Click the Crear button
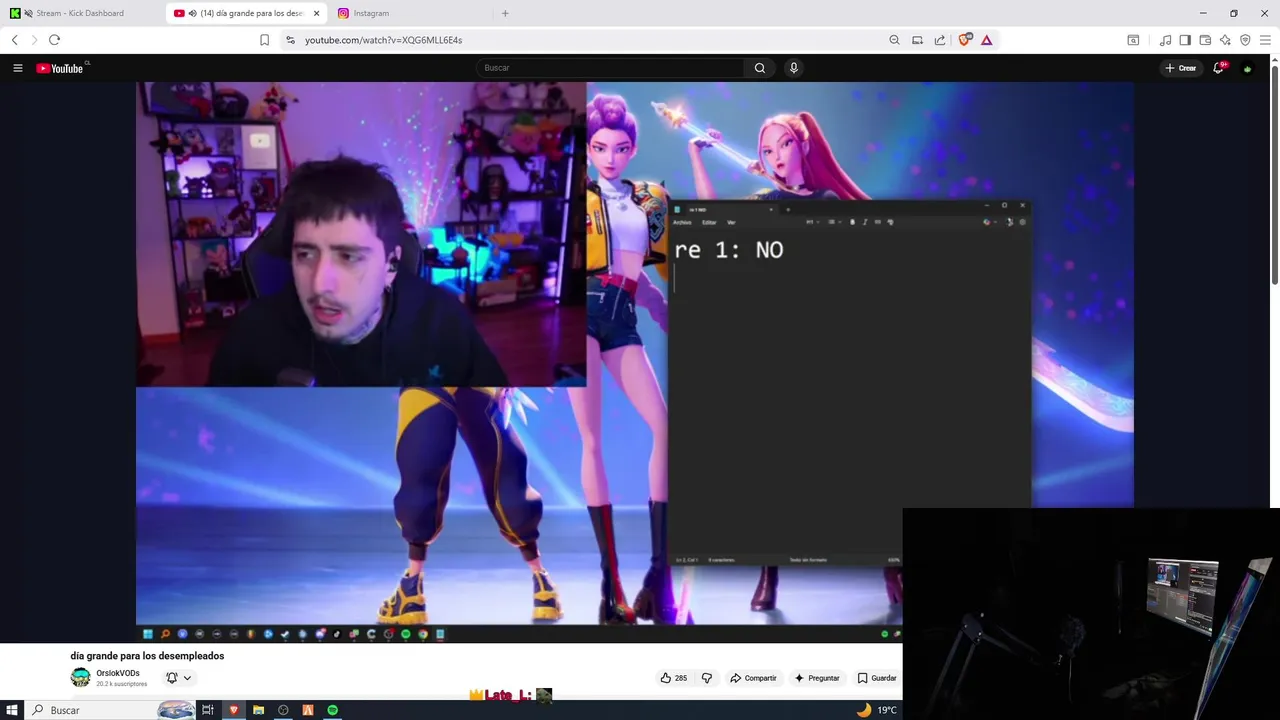 click(1181, 68)
